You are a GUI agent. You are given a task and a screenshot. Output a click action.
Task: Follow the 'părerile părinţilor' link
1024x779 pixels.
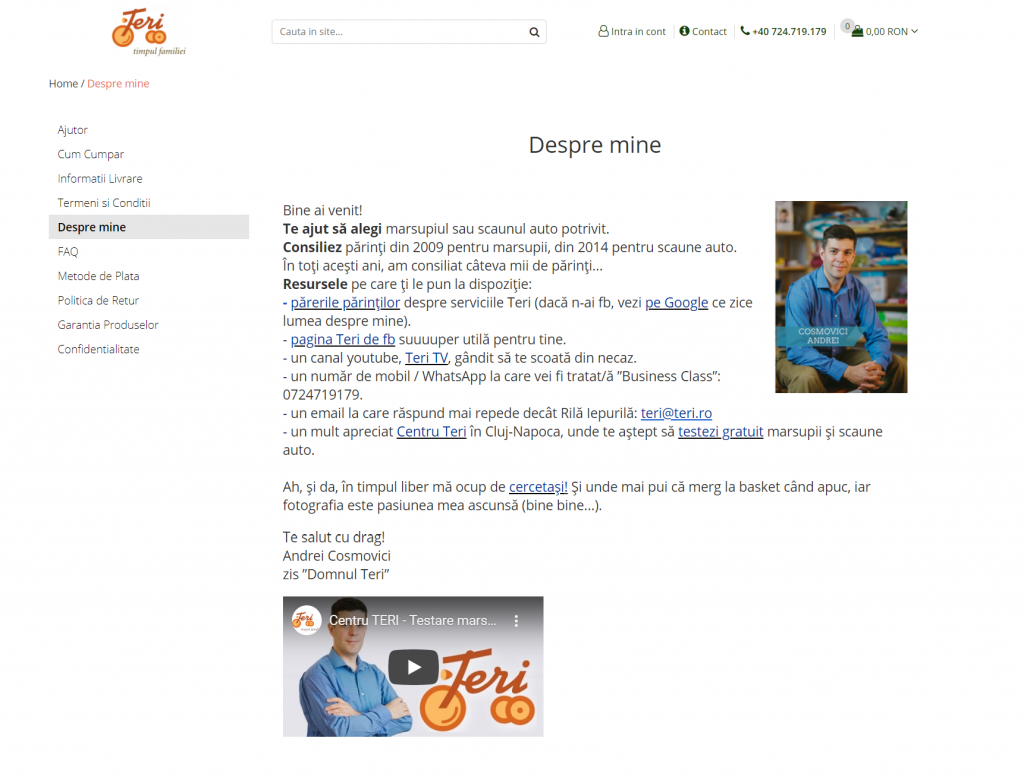[x=345, y=302]
